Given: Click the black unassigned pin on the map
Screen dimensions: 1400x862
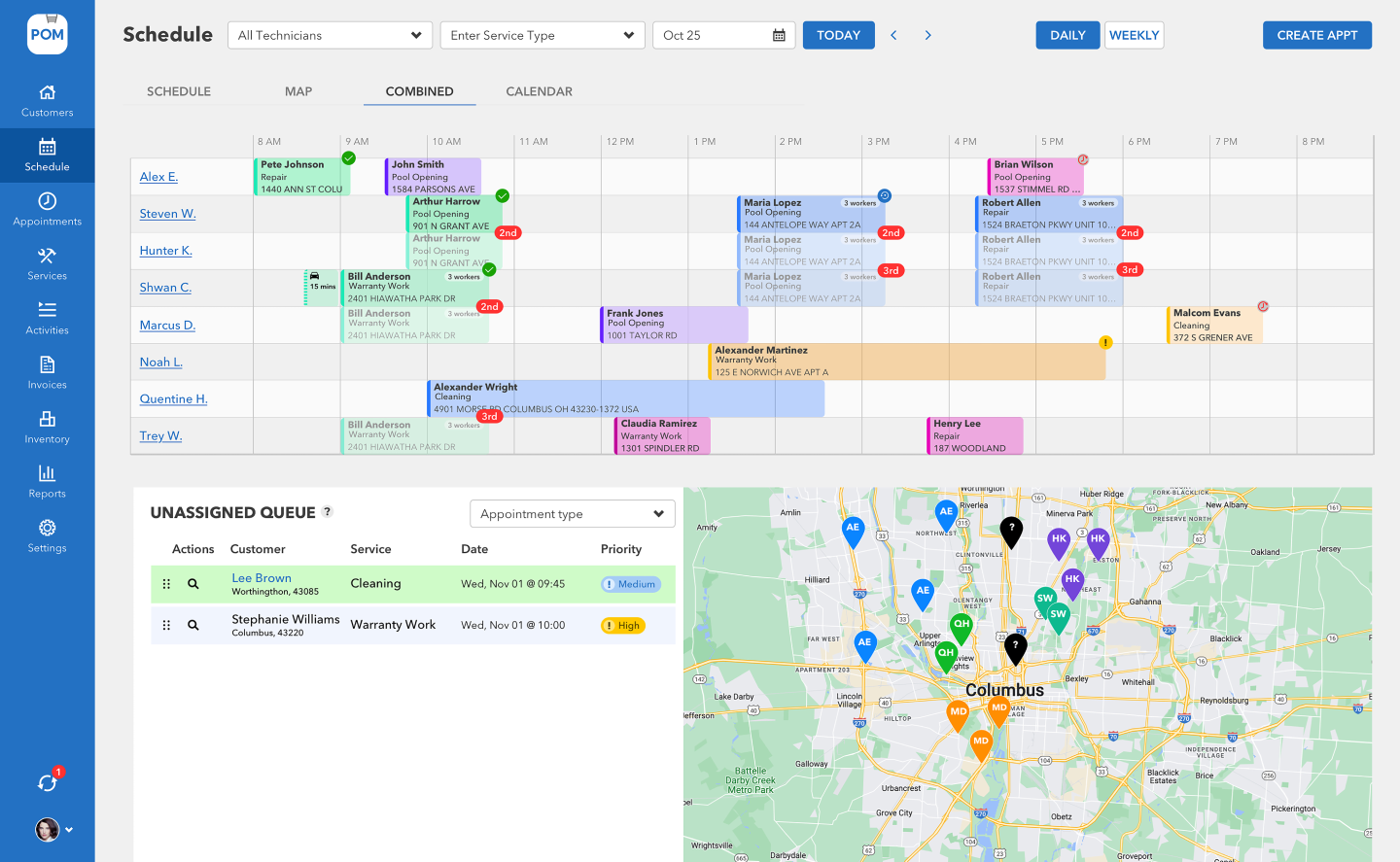Looking at the screenshot, I should pos(1011,531).
